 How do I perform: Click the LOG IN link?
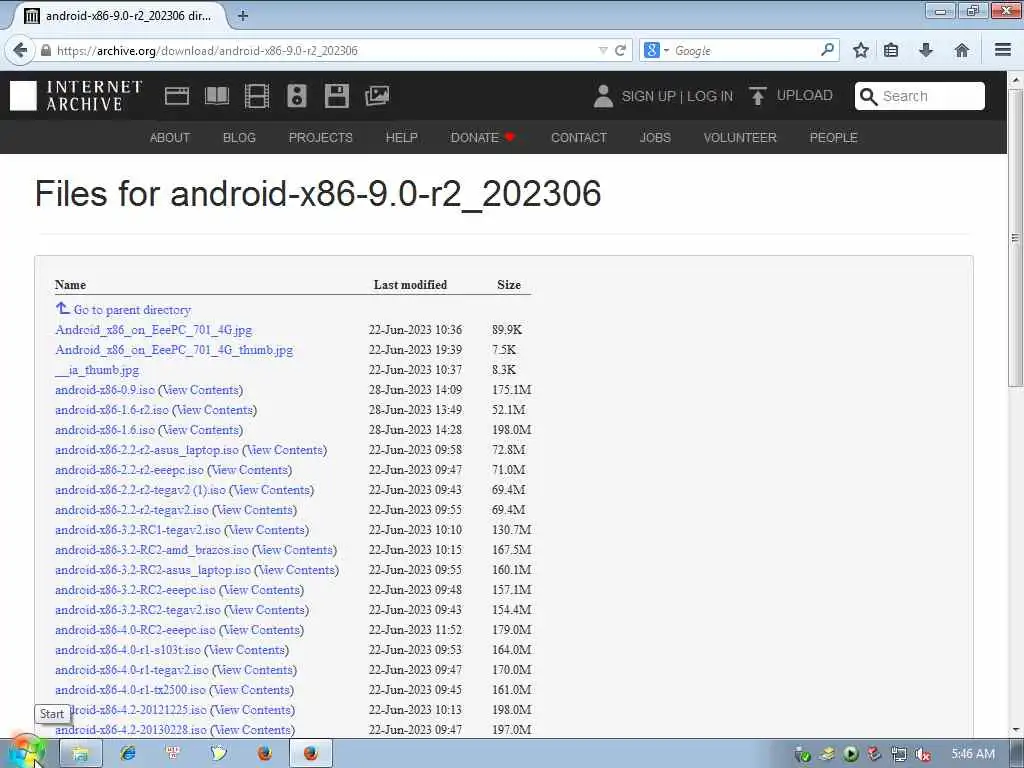710,96
